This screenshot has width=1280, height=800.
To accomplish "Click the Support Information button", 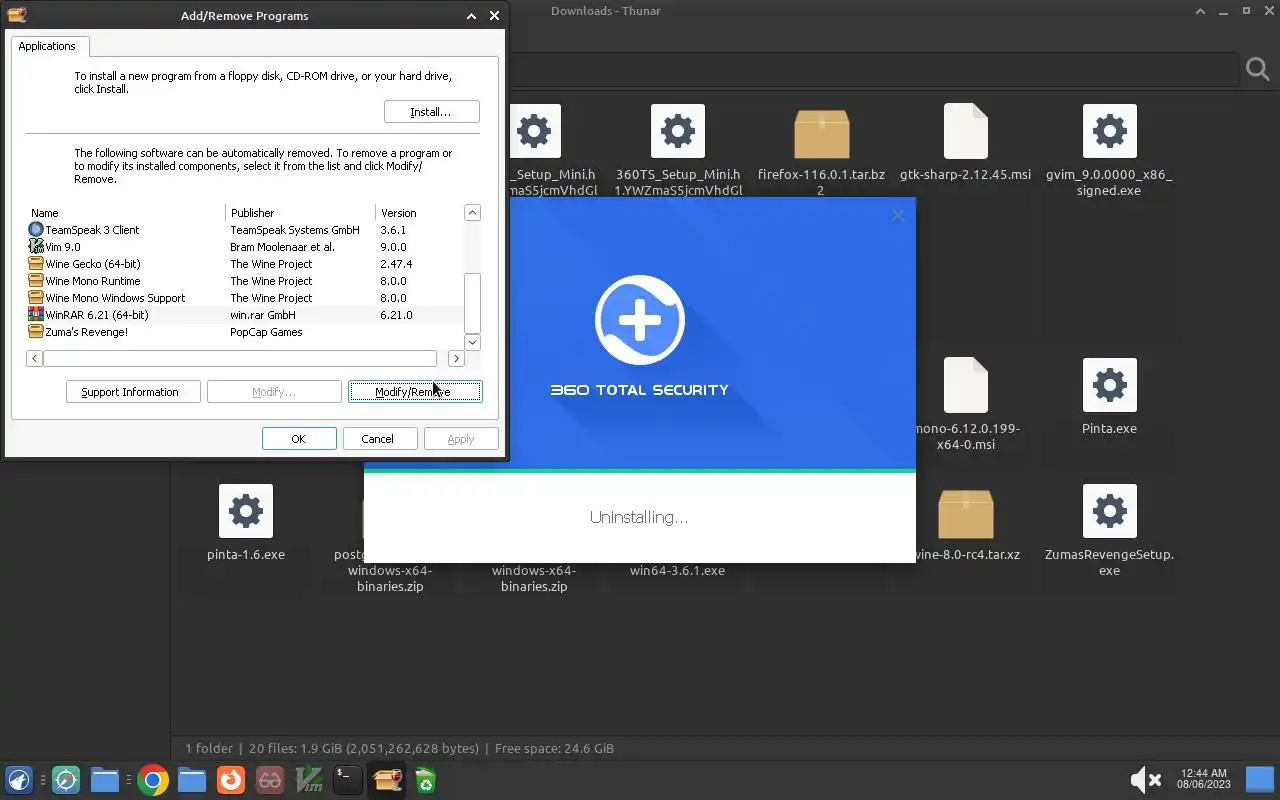I will 133,392.
